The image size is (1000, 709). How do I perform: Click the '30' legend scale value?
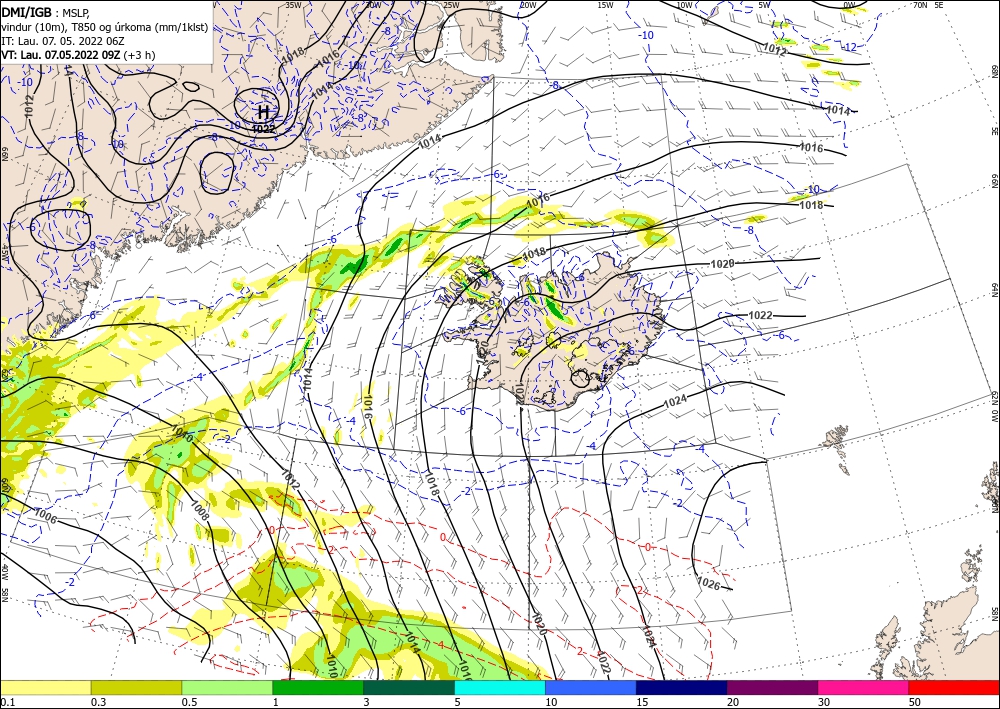824,702
